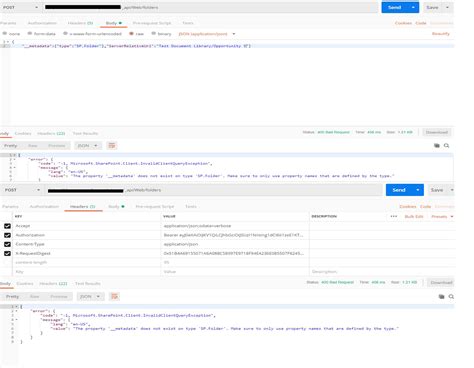474x368 pixels.
Task: Open the POST method dropdown in the lower request
Action: (21, 190)
